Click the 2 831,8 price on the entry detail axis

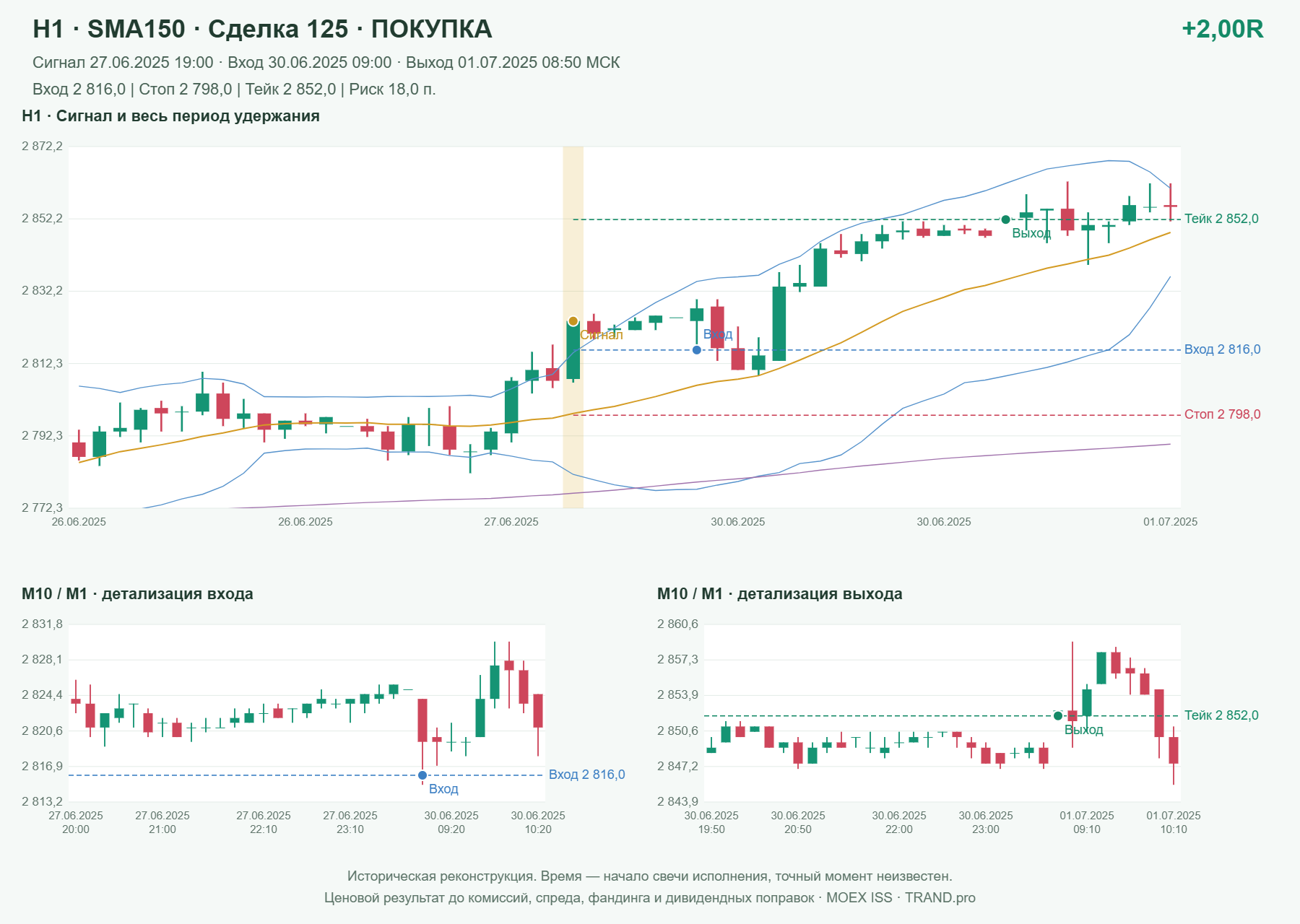(x=42, y=624)
